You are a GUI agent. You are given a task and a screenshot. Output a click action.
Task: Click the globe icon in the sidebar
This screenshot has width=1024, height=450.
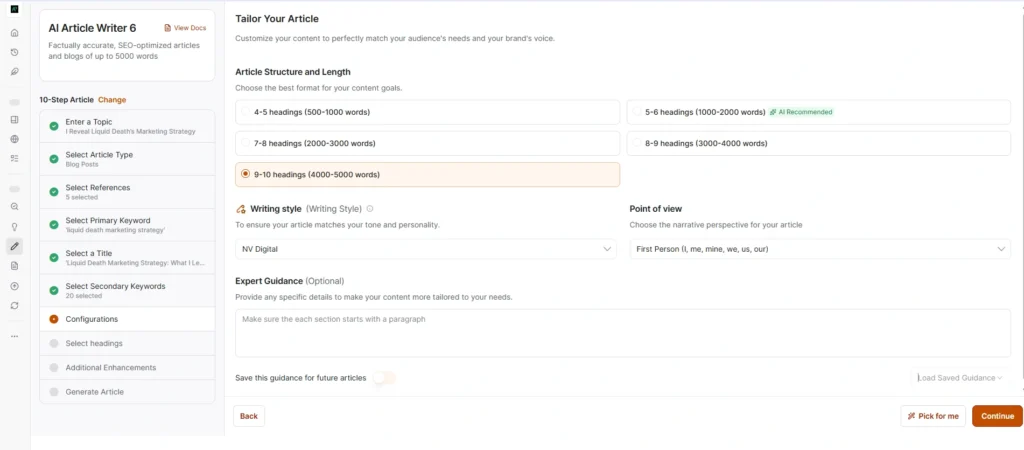[x=14, y=139]
